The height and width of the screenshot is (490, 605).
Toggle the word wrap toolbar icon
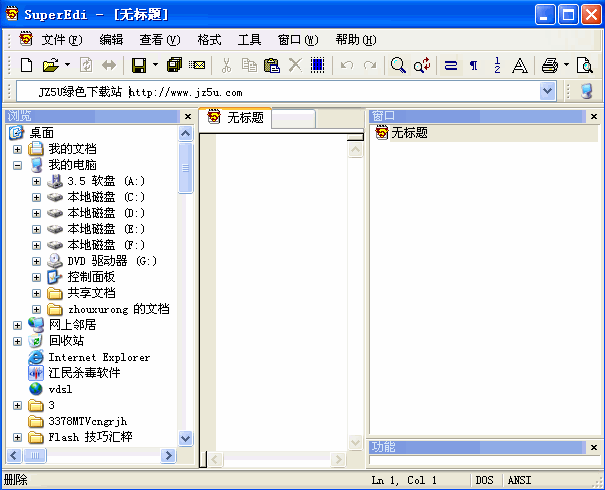451,65
